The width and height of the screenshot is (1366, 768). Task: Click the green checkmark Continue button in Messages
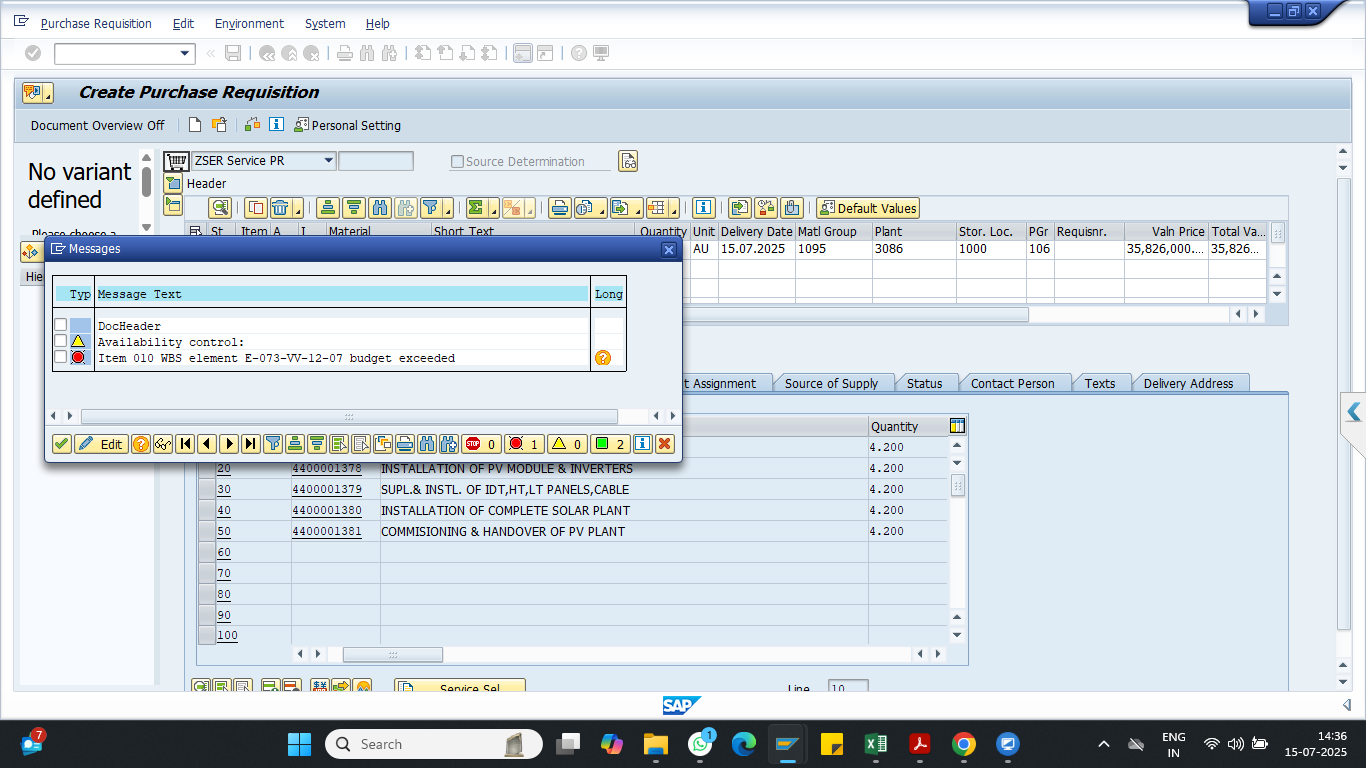62,444
